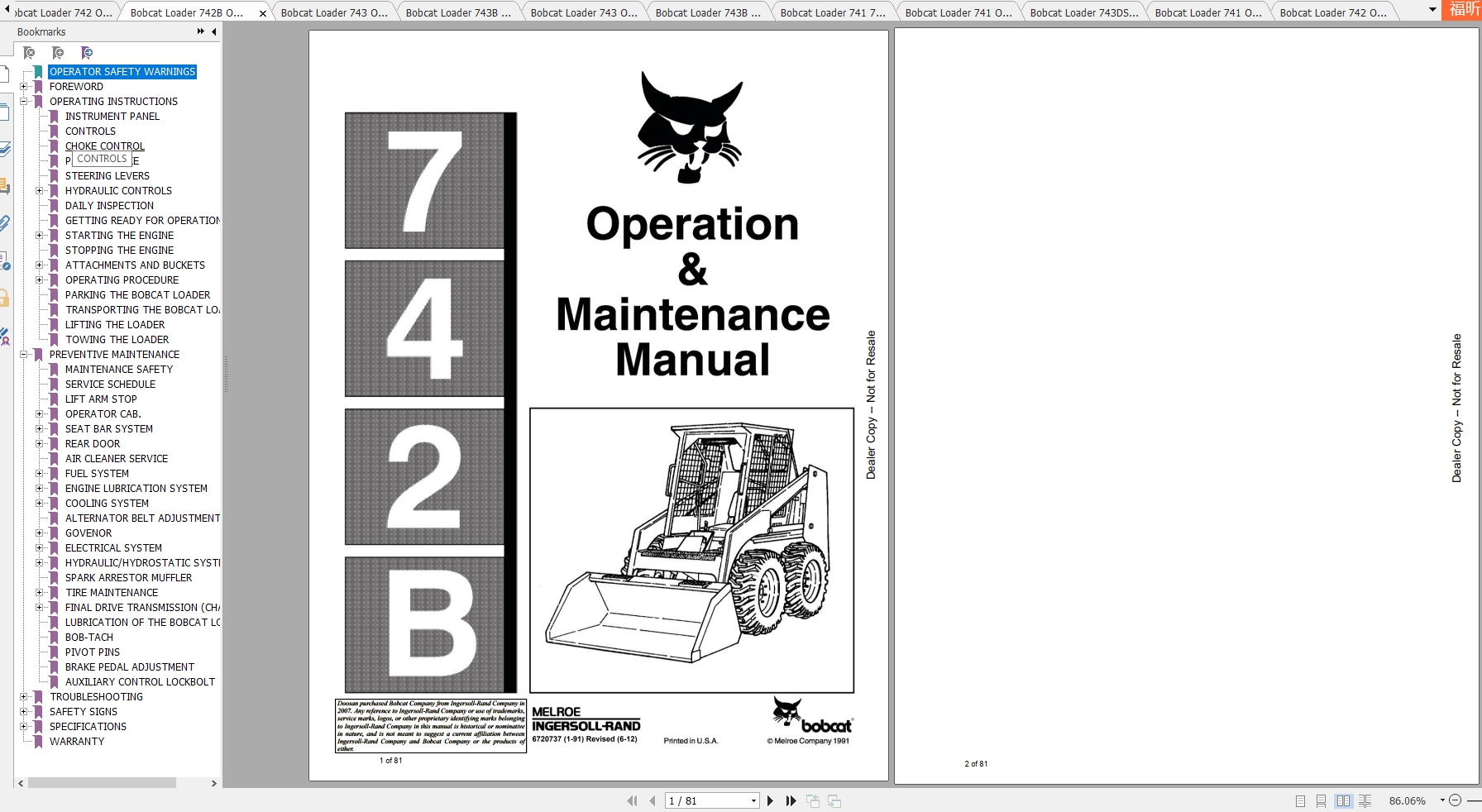The width and height of the screenshot is (1482, 812).
Task: Go to next page with arrow button
Action: (771, 800)
